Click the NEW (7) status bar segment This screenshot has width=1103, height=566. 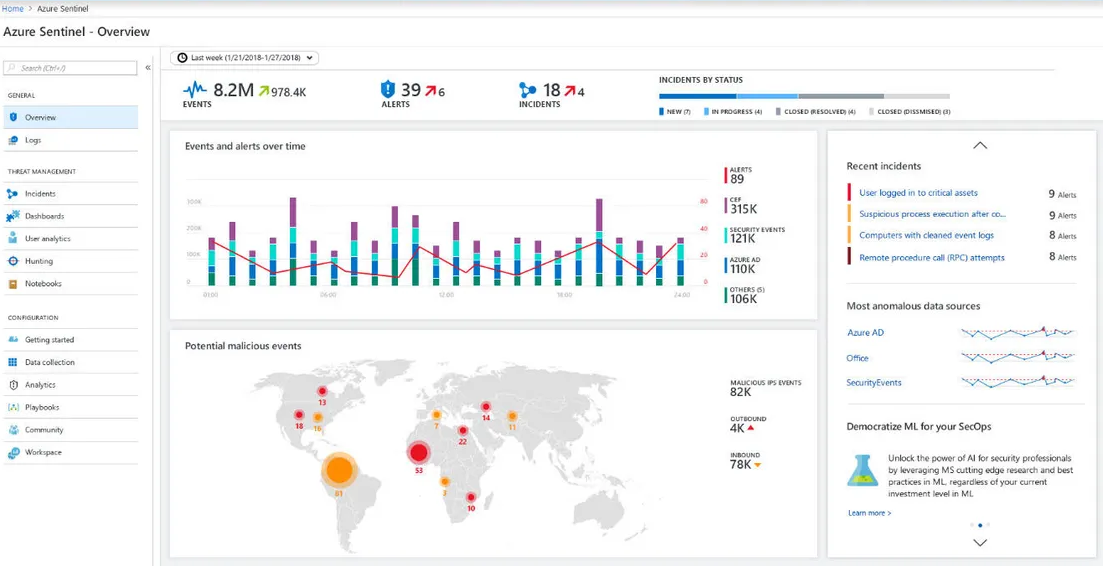[x=698, y=96]
